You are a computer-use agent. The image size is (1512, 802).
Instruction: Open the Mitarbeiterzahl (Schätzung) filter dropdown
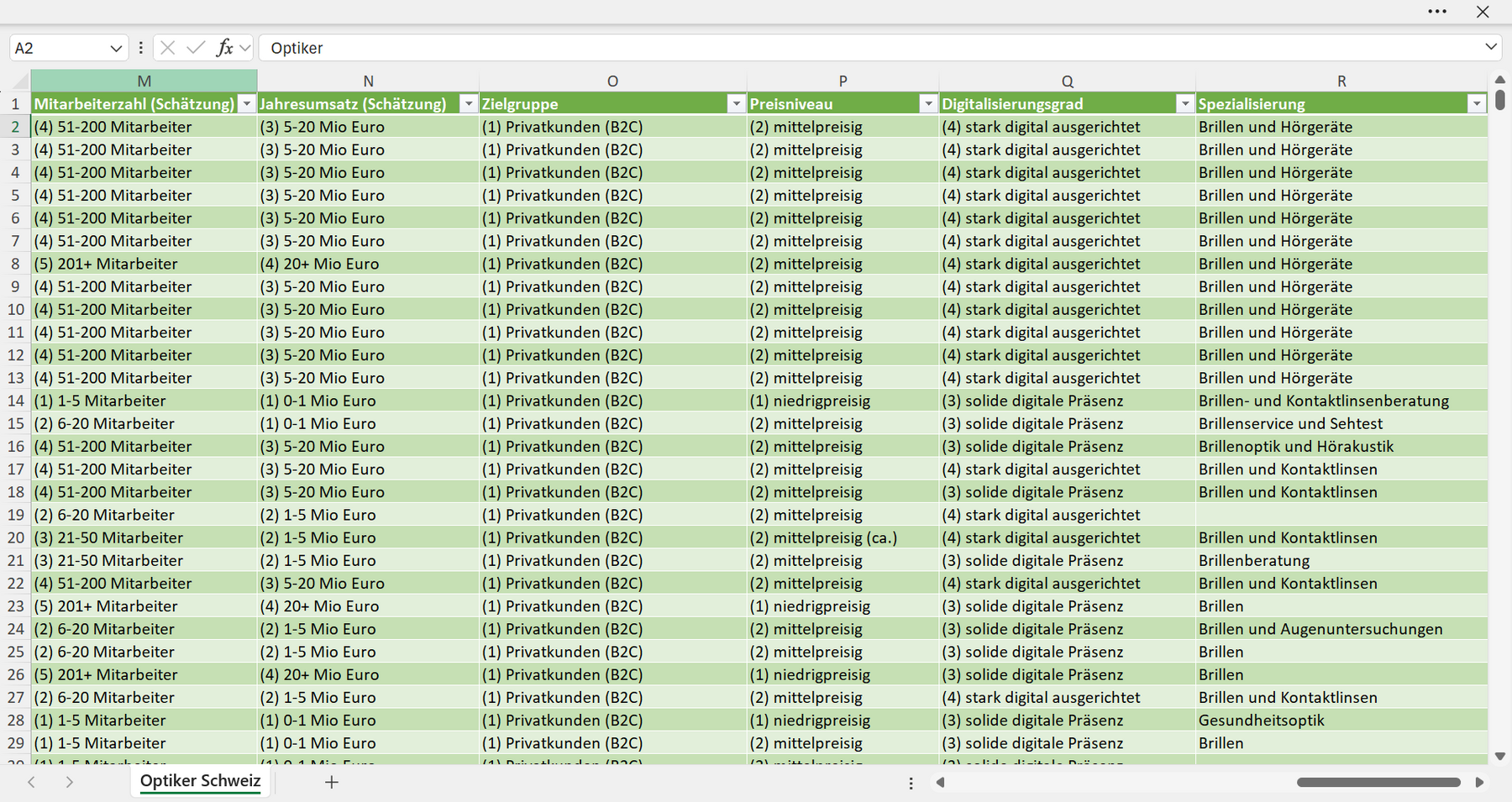click(x=247, y=104)
